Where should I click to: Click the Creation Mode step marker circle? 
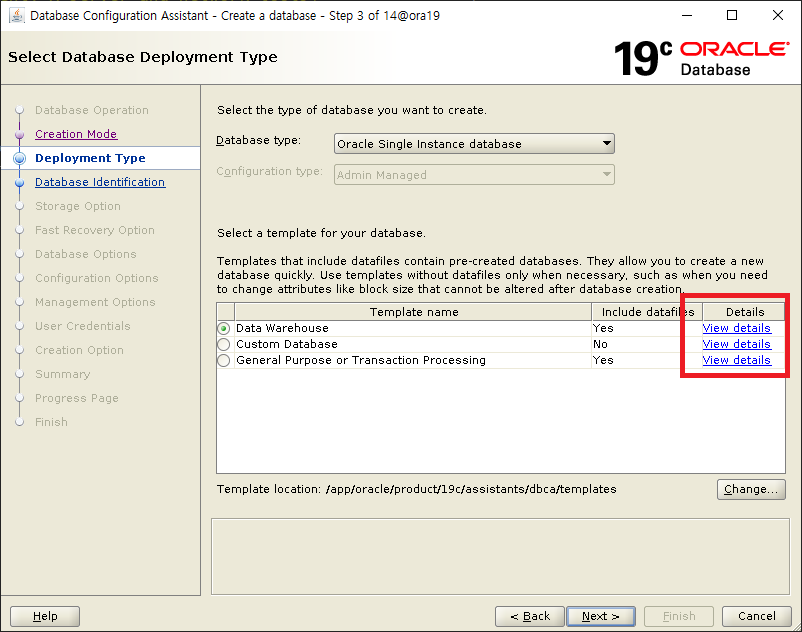[19, 134]
